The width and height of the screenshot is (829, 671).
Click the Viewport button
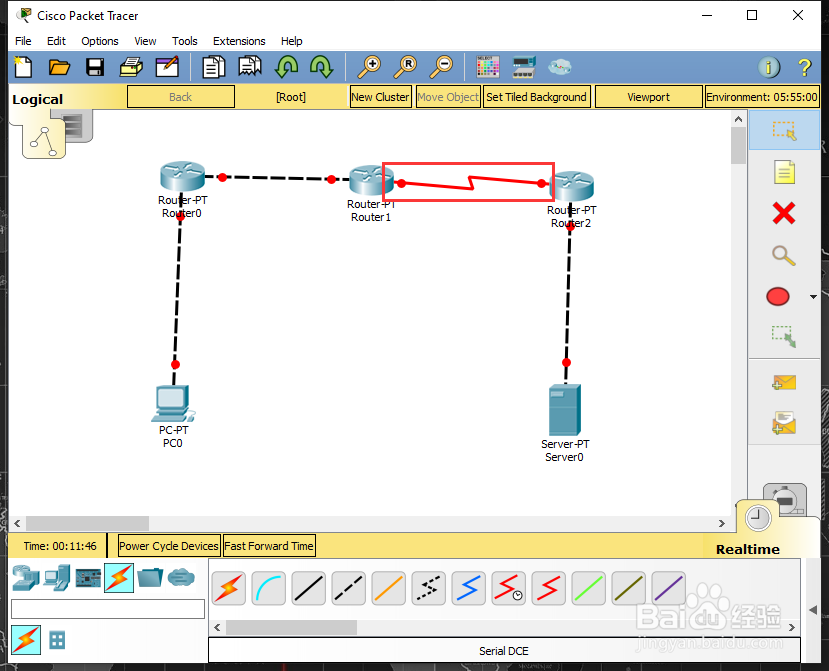pos(648,97)
